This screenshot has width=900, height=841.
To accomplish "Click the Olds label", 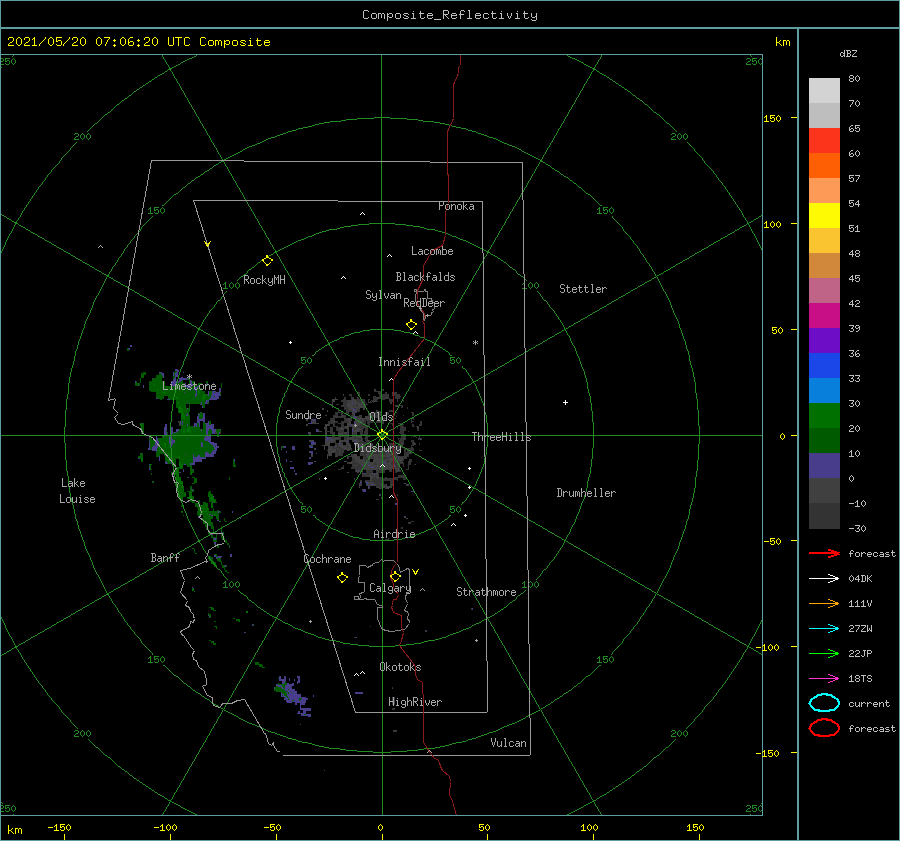I will [x=381, y=417].
